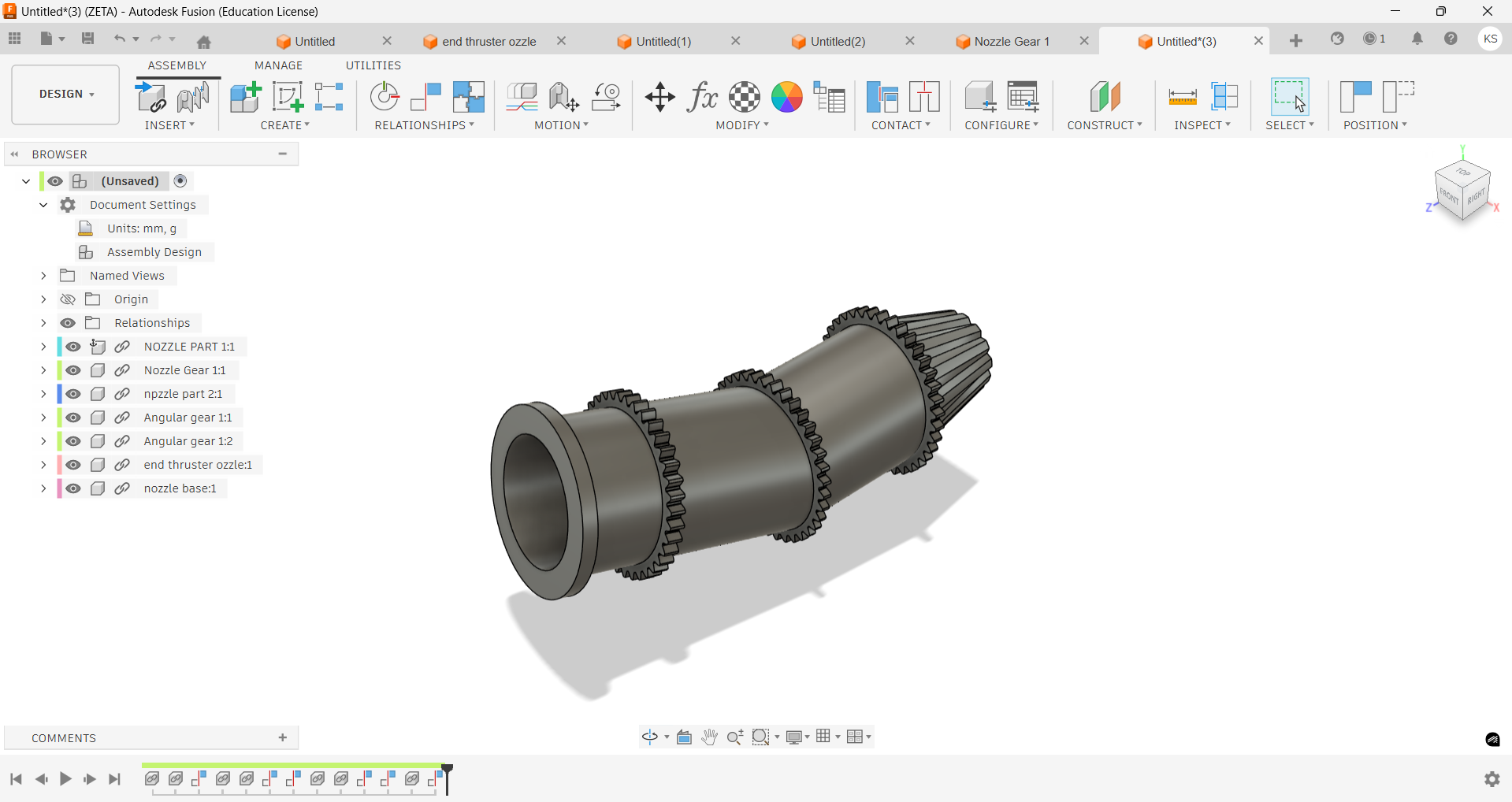Open the RELATIONSHIPS panel dropdown
1512x802 pixels.
click(424, 125)
